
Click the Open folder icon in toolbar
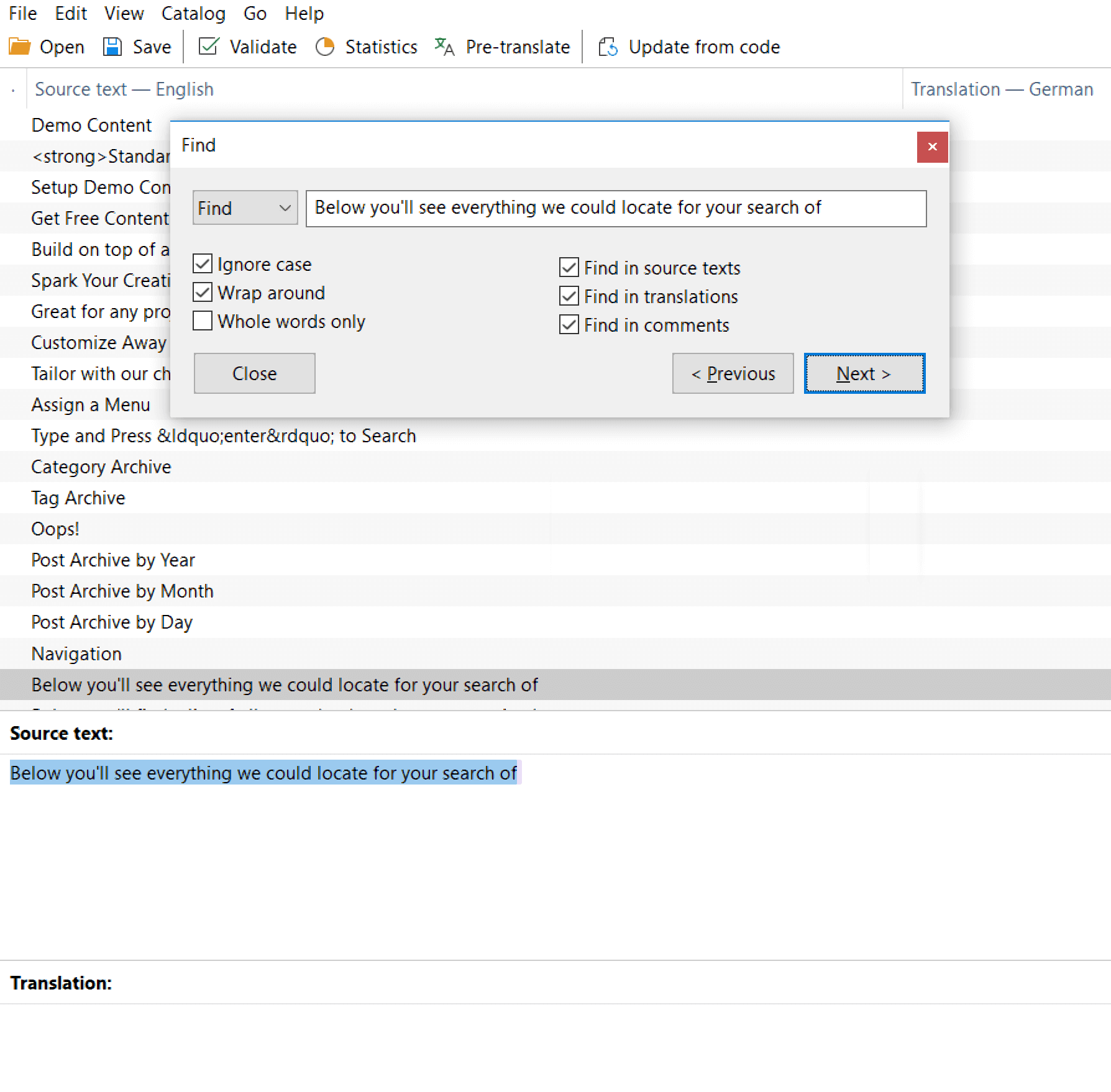tap(20, 47)
